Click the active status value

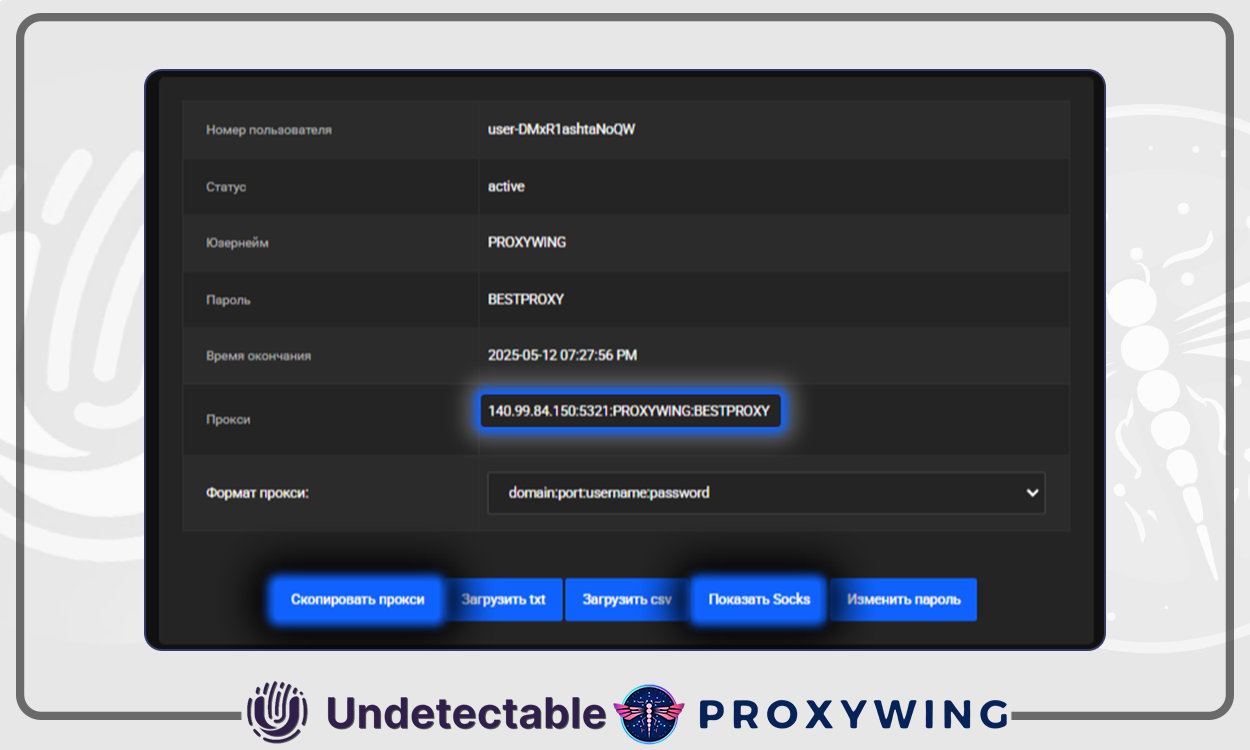click(506, 186)
